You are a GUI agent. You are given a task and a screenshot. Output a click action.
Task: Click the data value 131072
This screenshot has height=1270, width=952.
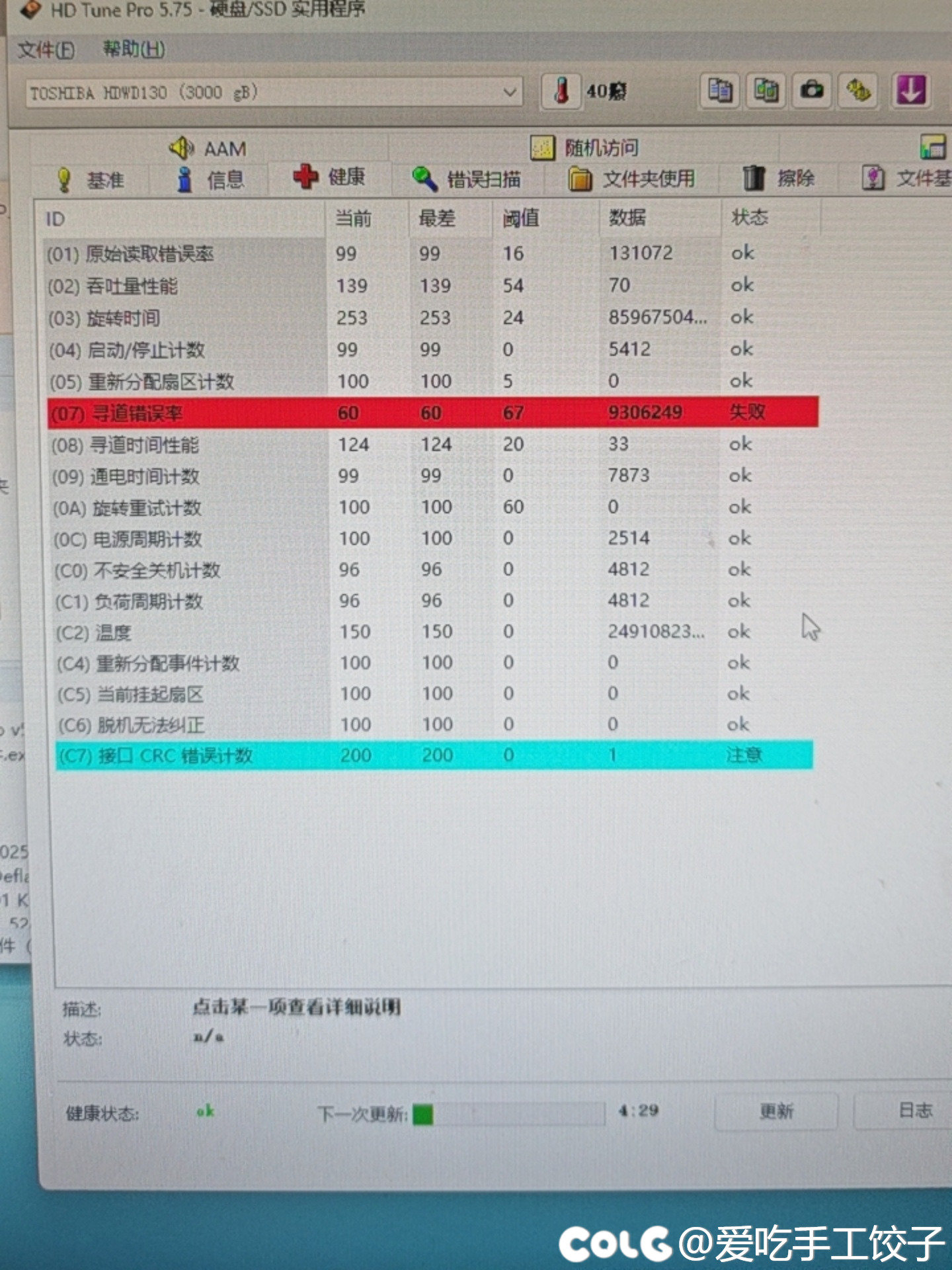point(641,253)
